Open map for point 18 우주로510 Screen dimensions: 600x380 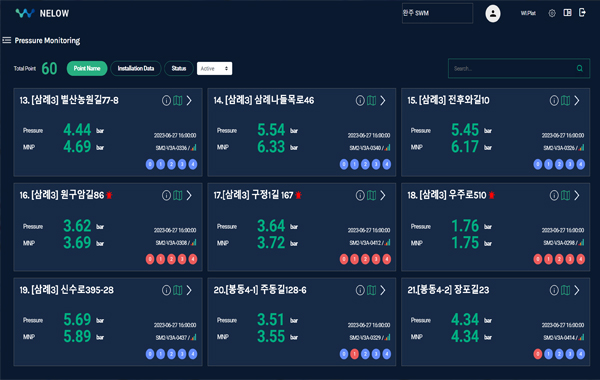click(x=566, y=196)
